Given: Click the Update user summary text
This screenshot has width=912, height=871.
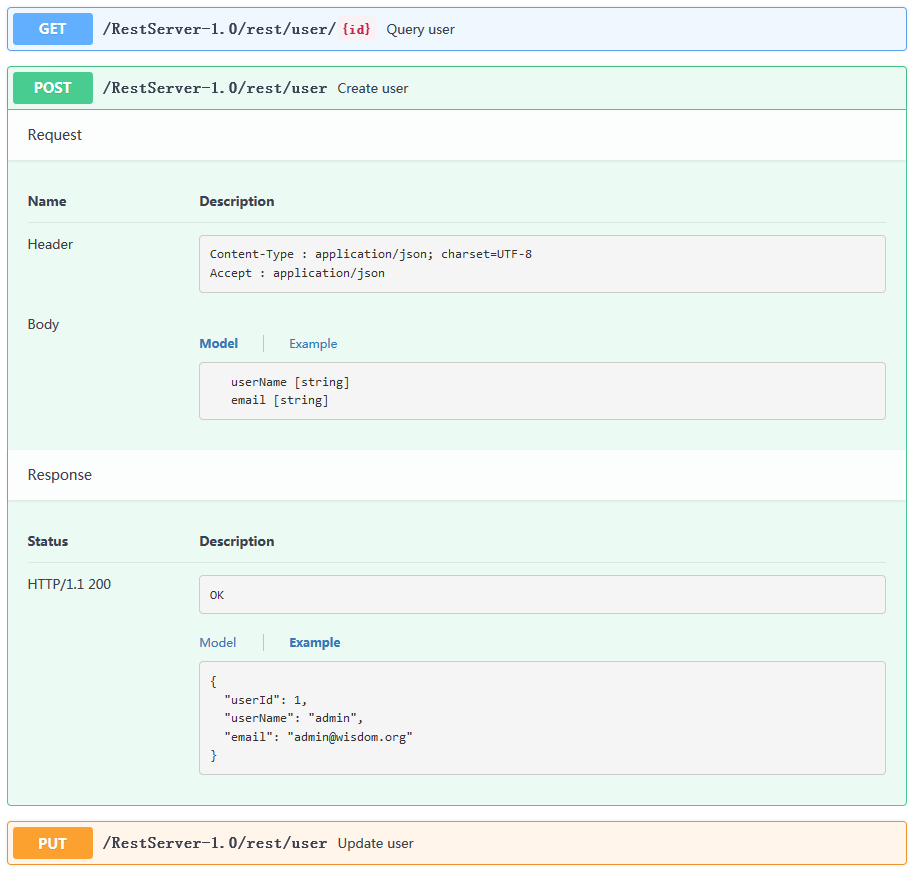Looking at the screenshot, I should tap(376, 844).
